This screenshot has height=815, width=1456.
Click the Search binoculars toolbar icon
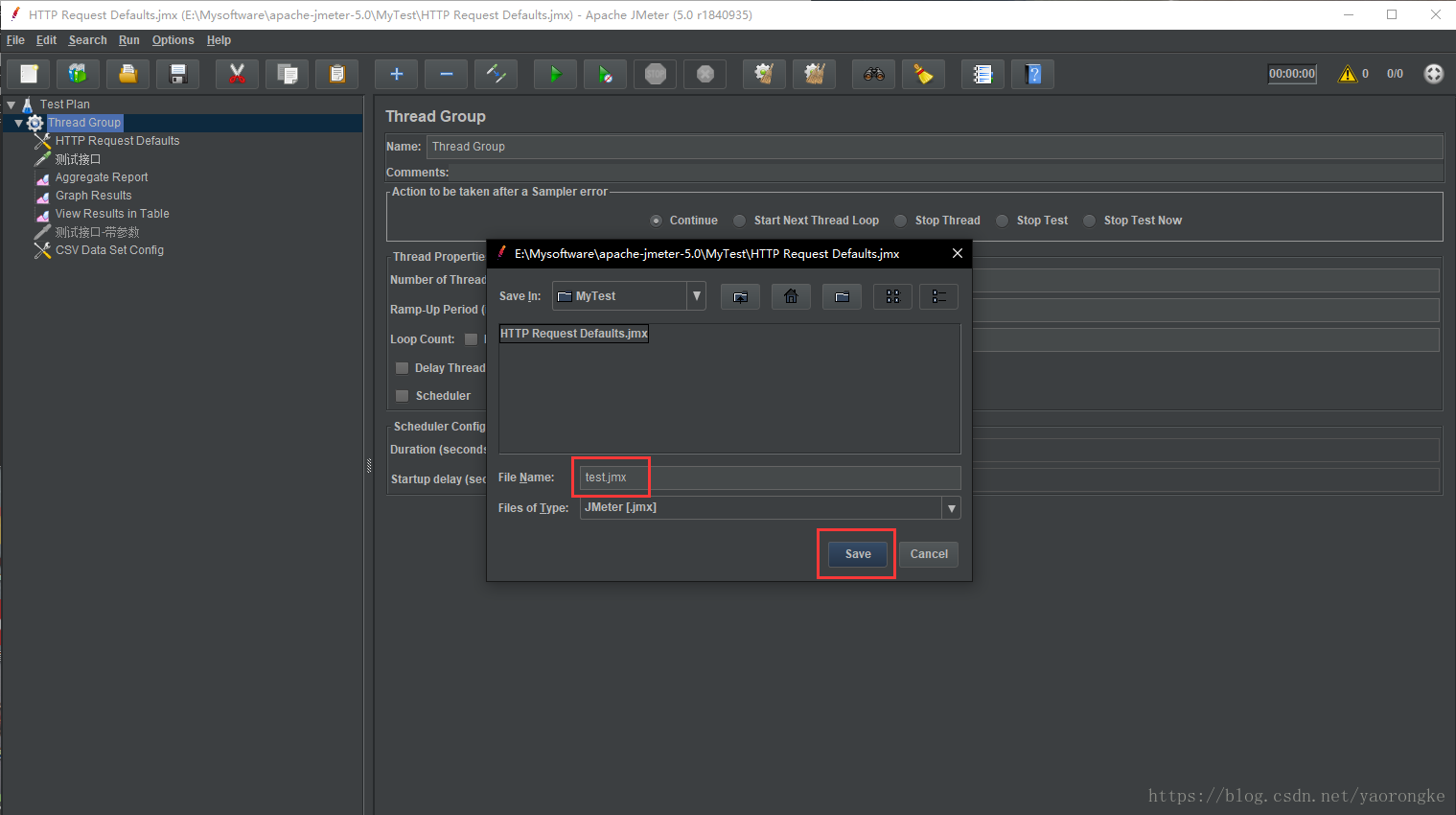coord(873,74)
